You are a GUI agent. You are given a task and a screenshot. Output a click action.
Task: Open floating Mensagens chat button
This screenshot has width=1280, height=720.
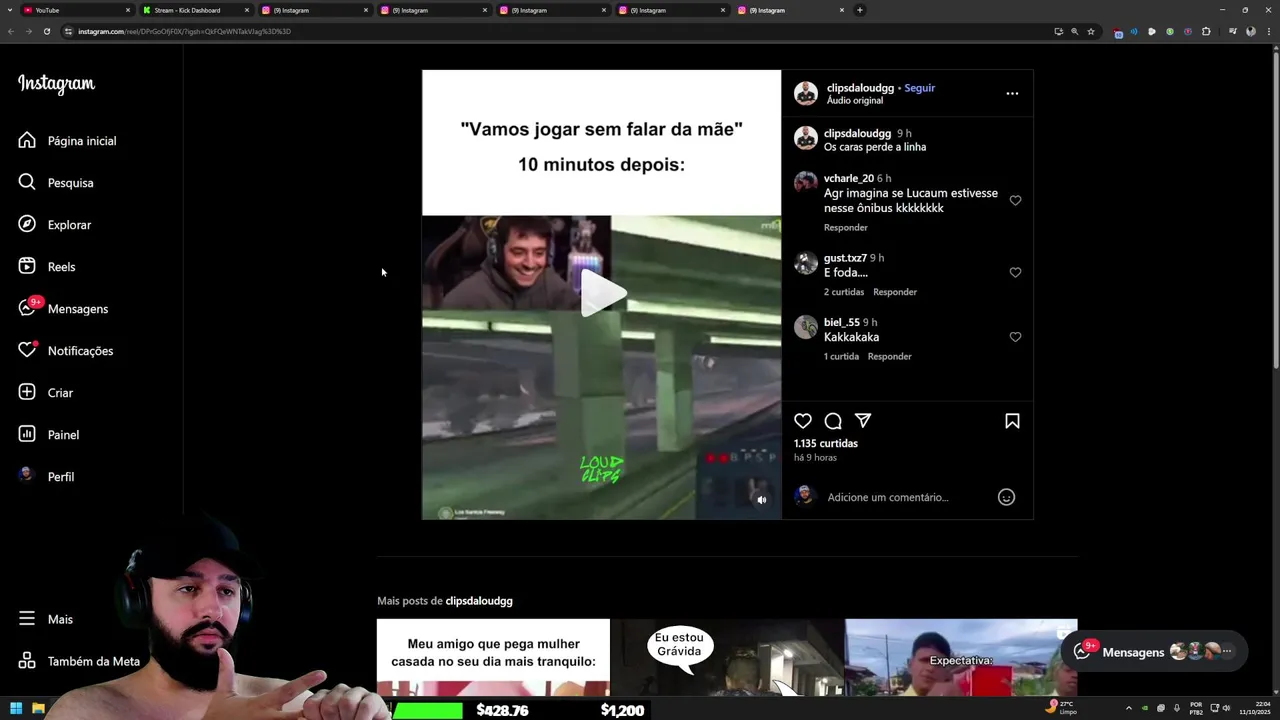[1154, 651]
